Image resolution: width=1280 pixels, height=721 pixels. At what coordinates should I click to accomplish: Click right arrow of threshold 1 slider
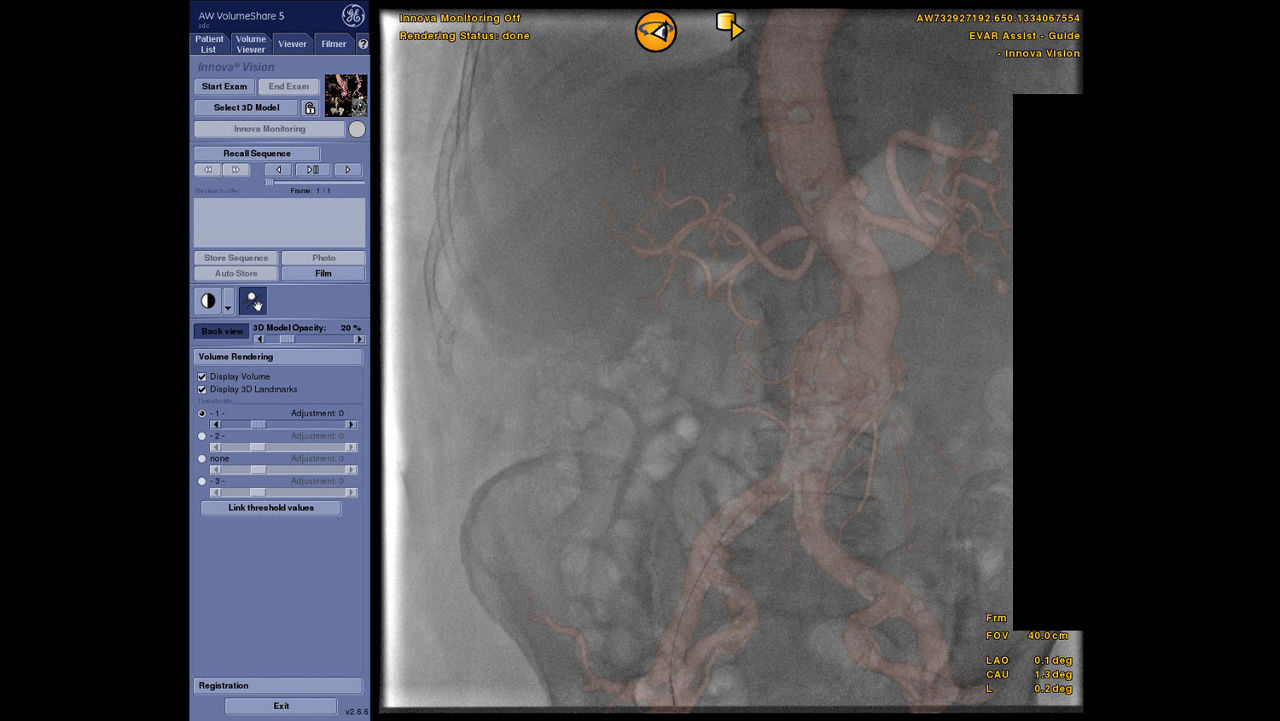tap(351, 425)
